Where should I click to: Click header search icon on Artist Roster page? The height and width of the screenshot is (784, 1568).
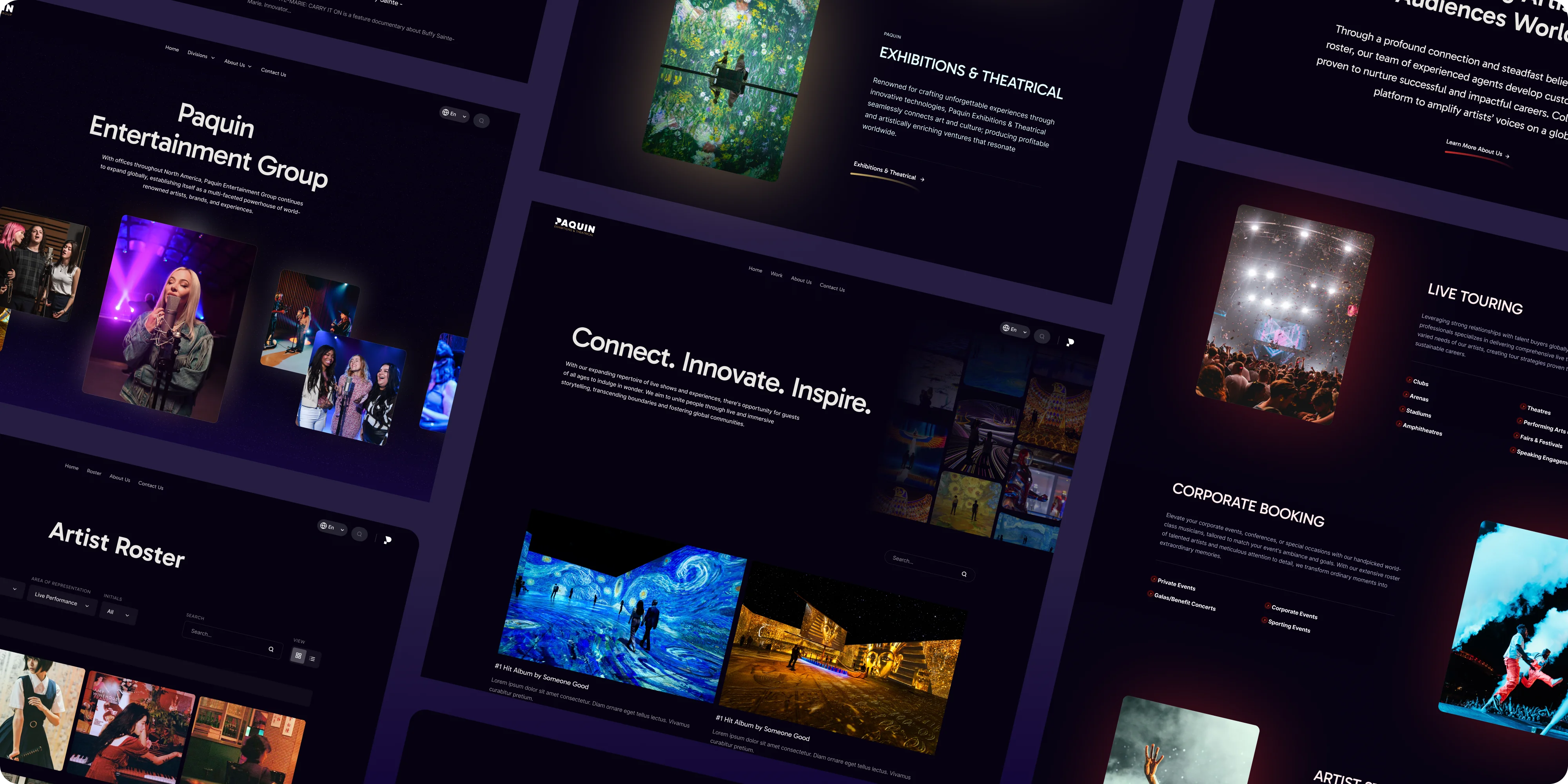359,534
